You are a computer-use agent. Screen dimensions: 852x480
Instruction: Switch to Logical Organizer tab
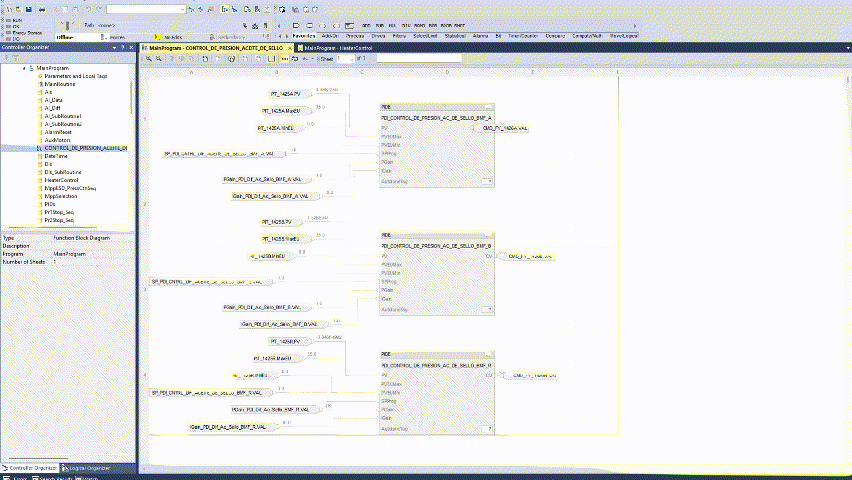[x=87, y=468]
